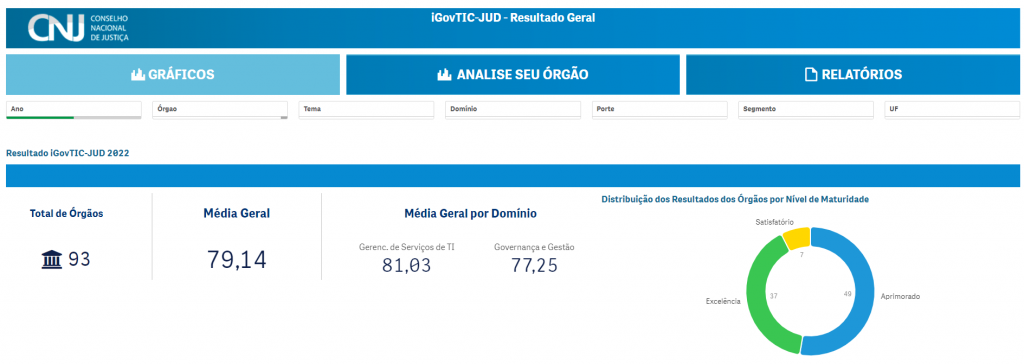The height and width of the screenshot is (364, 1024).
Task: Open the GRÁFICOS tab
Action: click(x=173, y=74)
